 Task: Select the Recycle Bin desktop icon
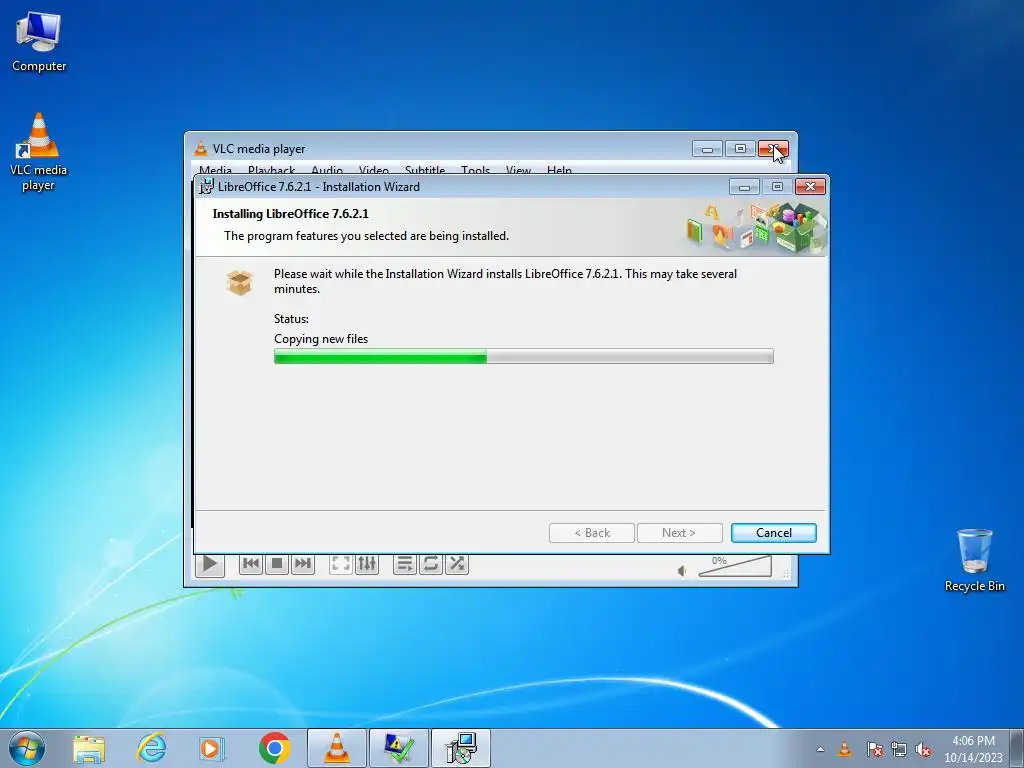tap(974, 560)
